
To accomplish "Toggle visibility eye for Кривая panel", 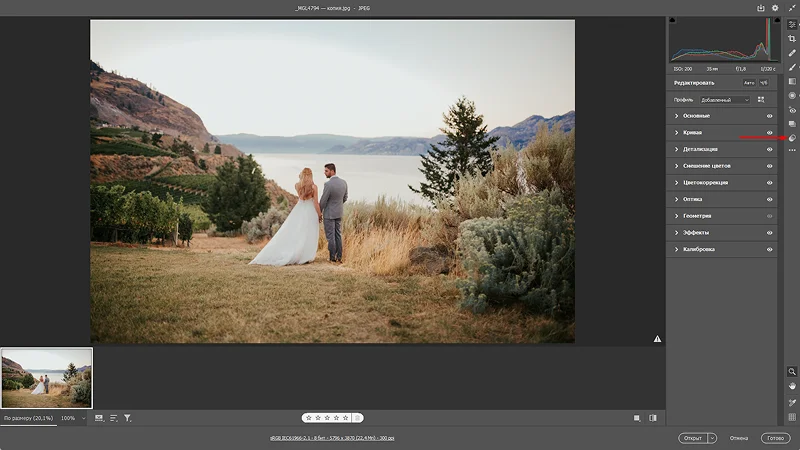I will pyautogui.click(x=769, y=133).
